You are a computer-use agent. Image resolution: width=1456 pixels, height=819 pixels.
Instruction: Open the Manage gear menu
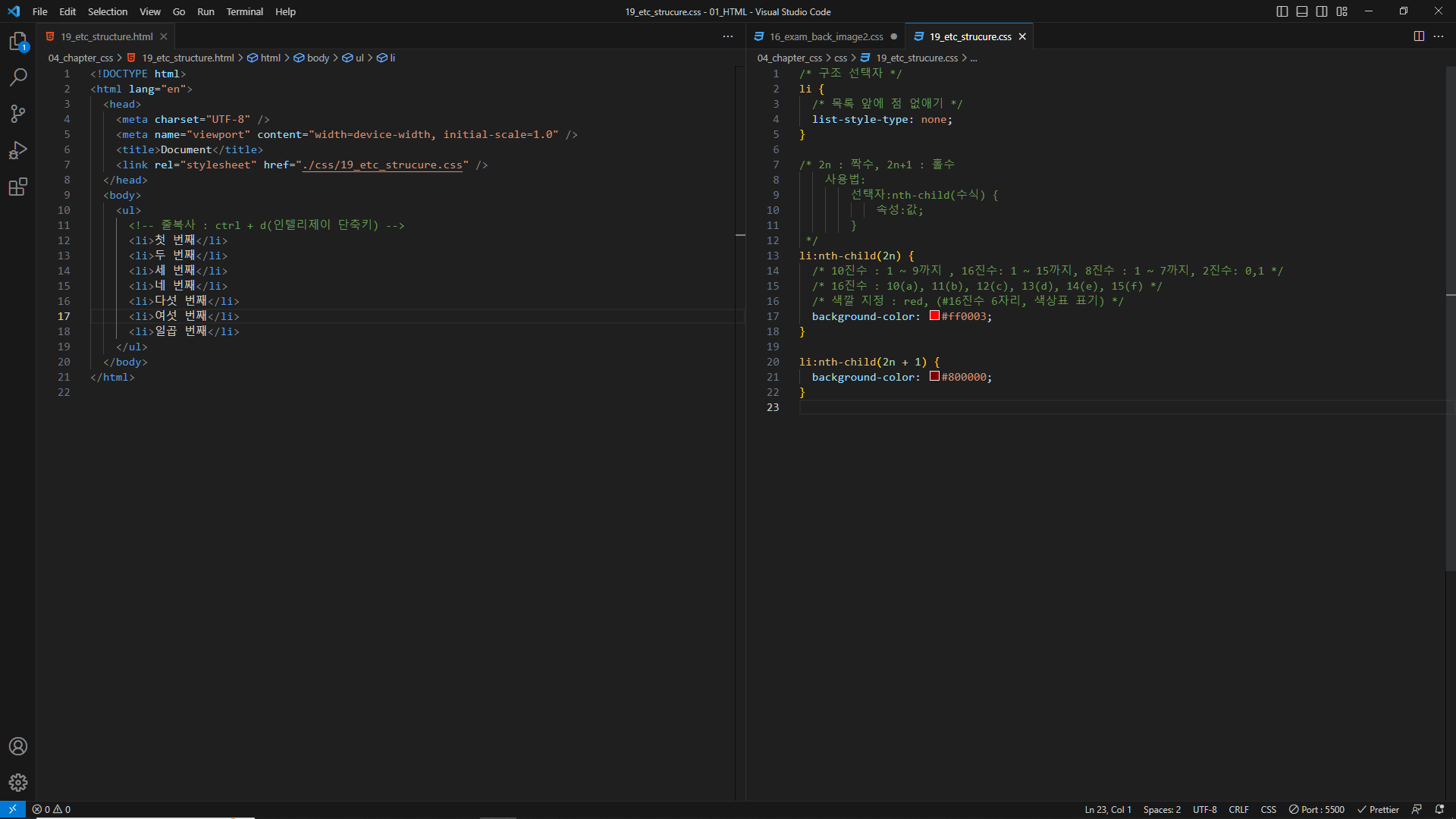tap(17, 783)
